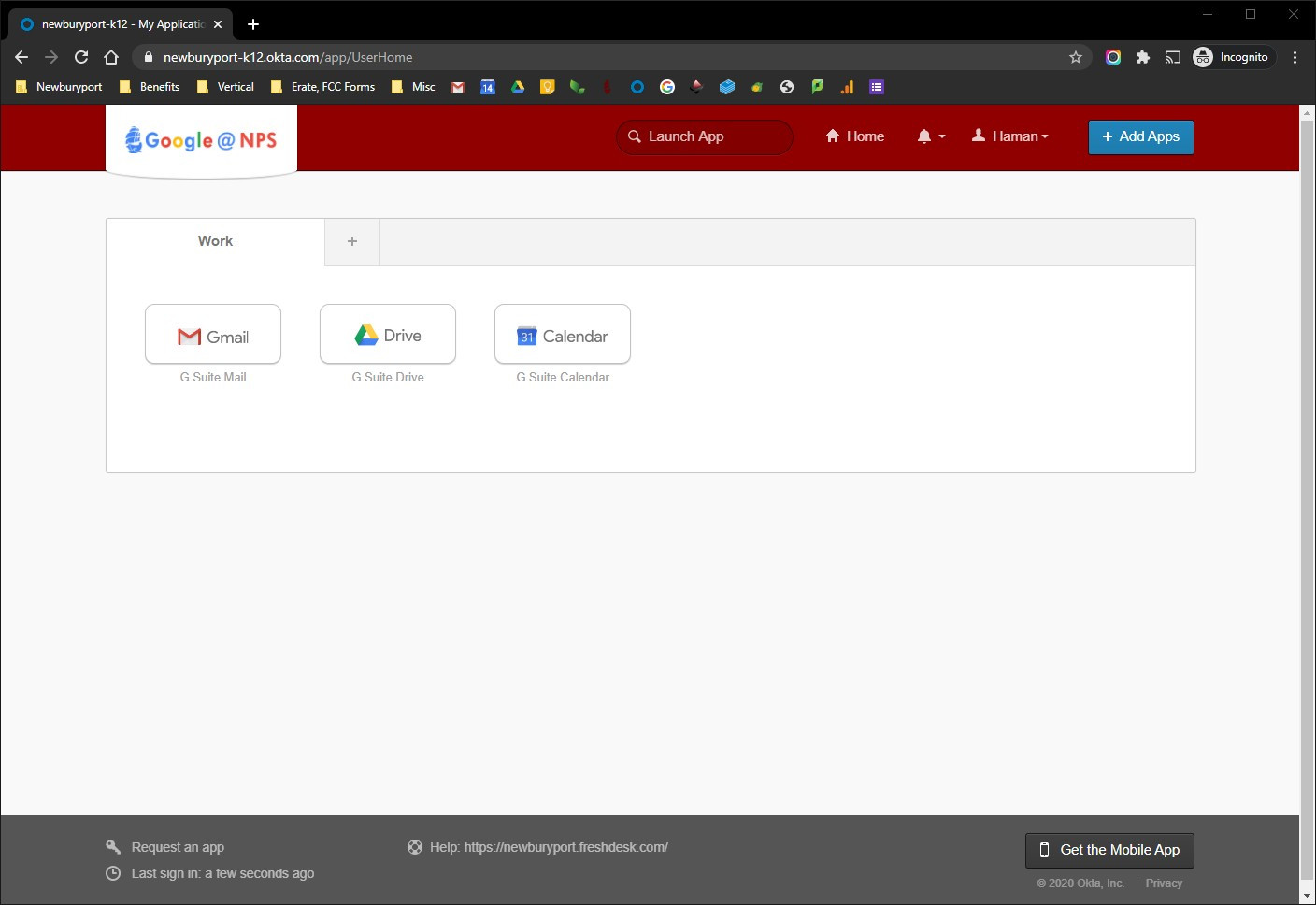Click Get the Mobile App button
1316x905 pixels.
[1109, 850]
